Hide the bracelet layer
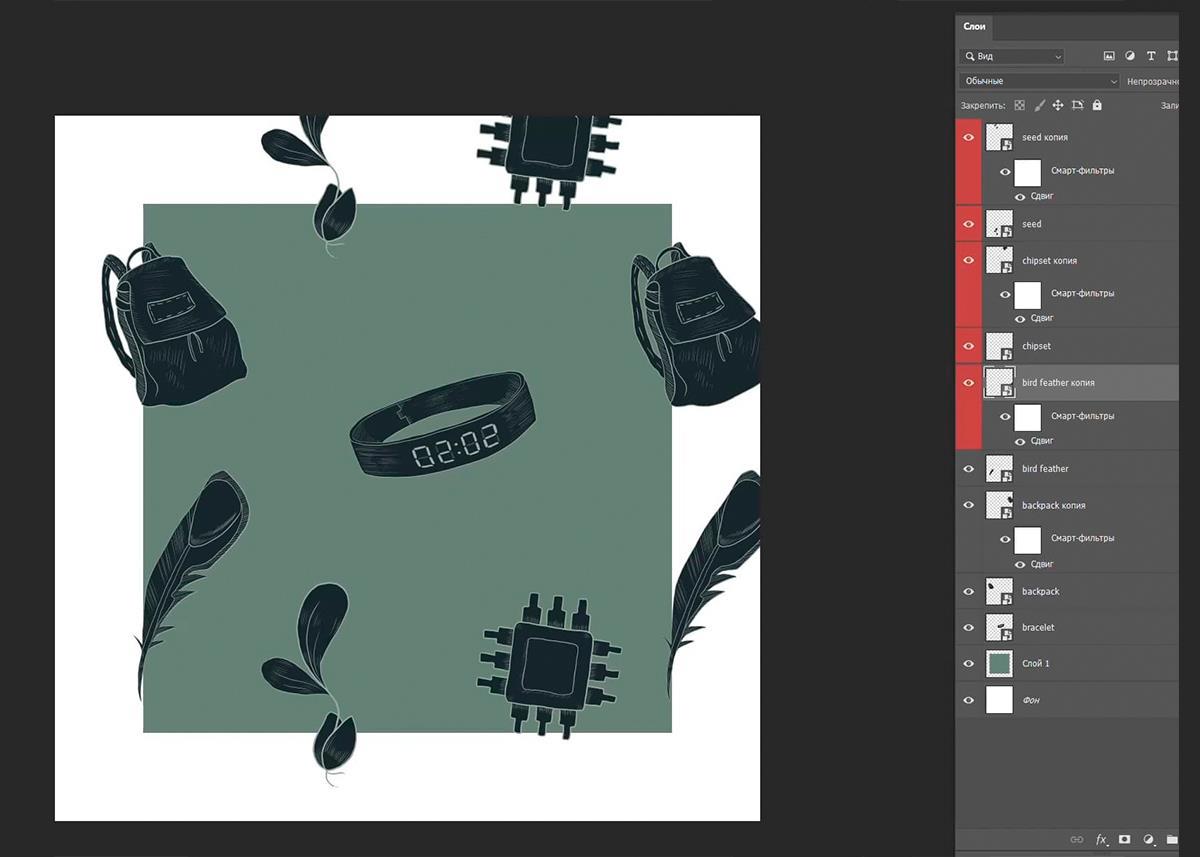The height and width of the screenshot is (857, 1200). coord(968,628)
